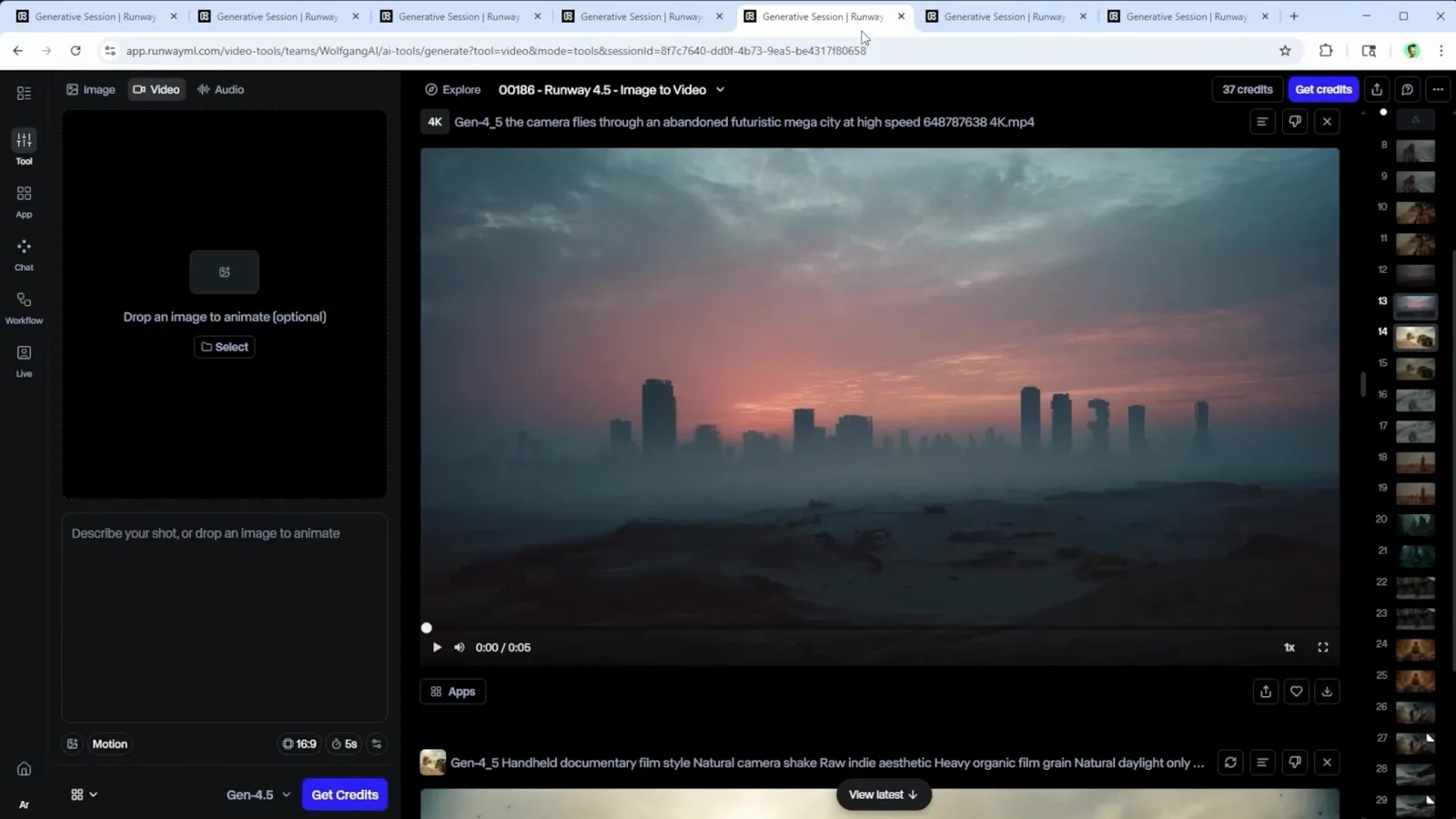The image size is (1456, 819).
Task: Switch to the Audio tab
Action: (221, 89)
